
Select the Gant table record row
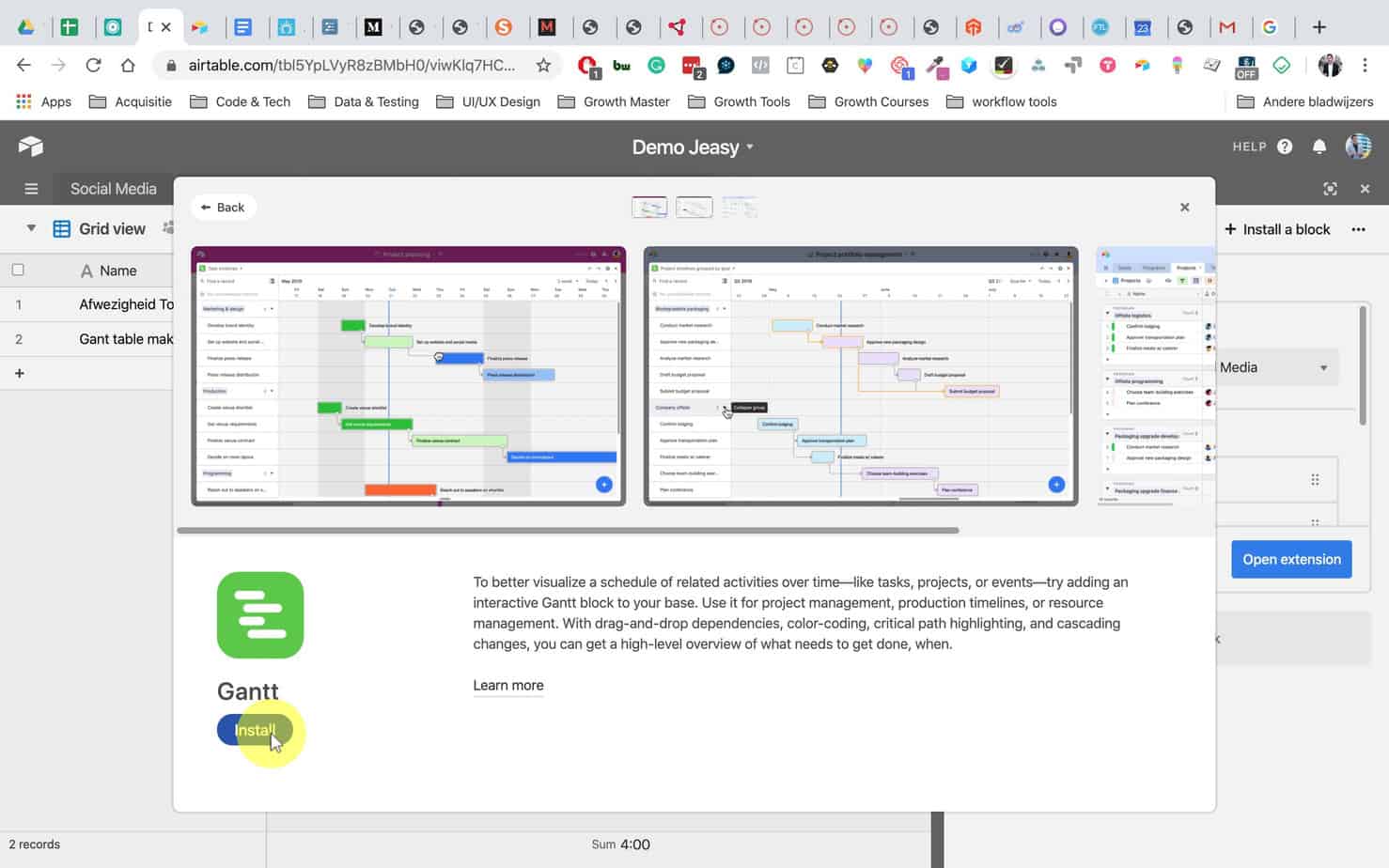86,339
